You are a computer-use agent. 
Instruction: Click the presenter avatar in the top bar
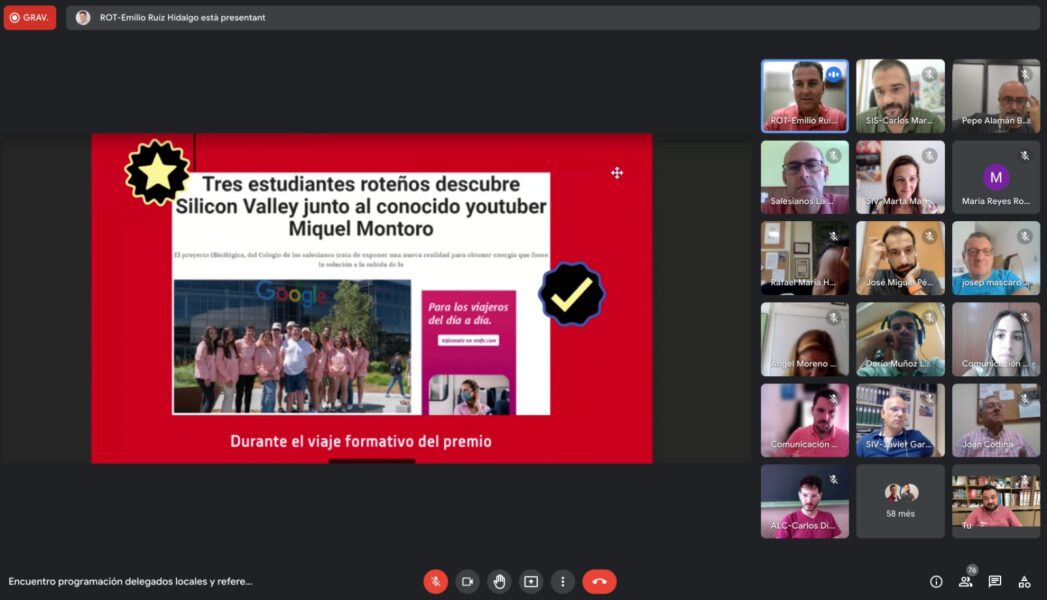point(83,17)
